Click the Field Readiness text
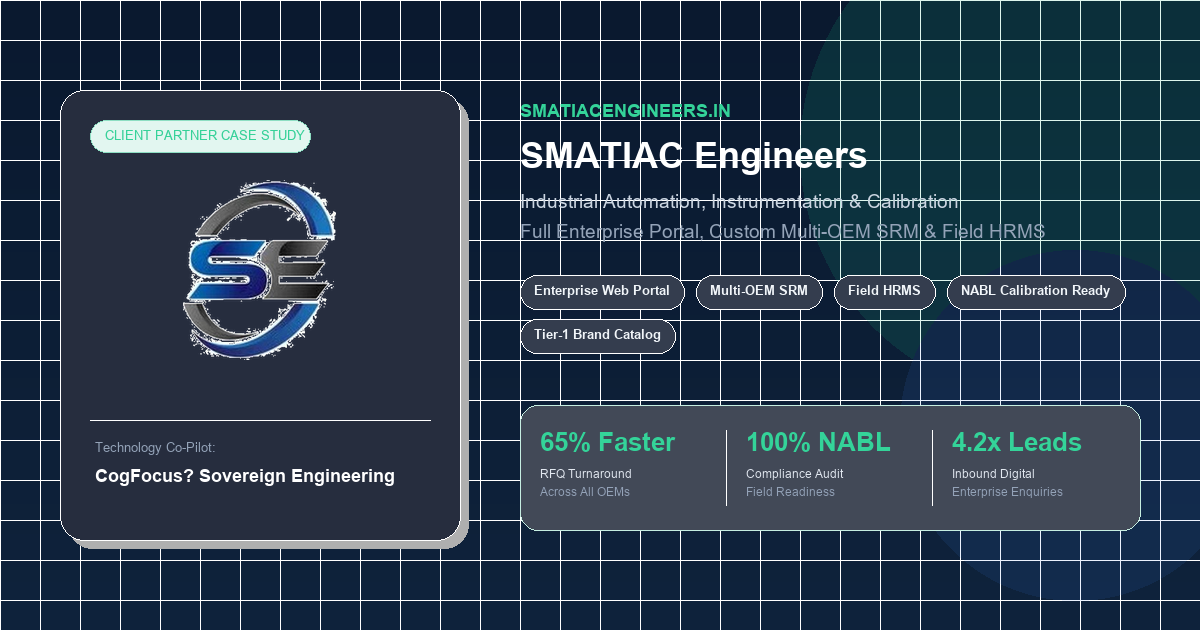This screenshot has width=1200, height=630. 790,492
